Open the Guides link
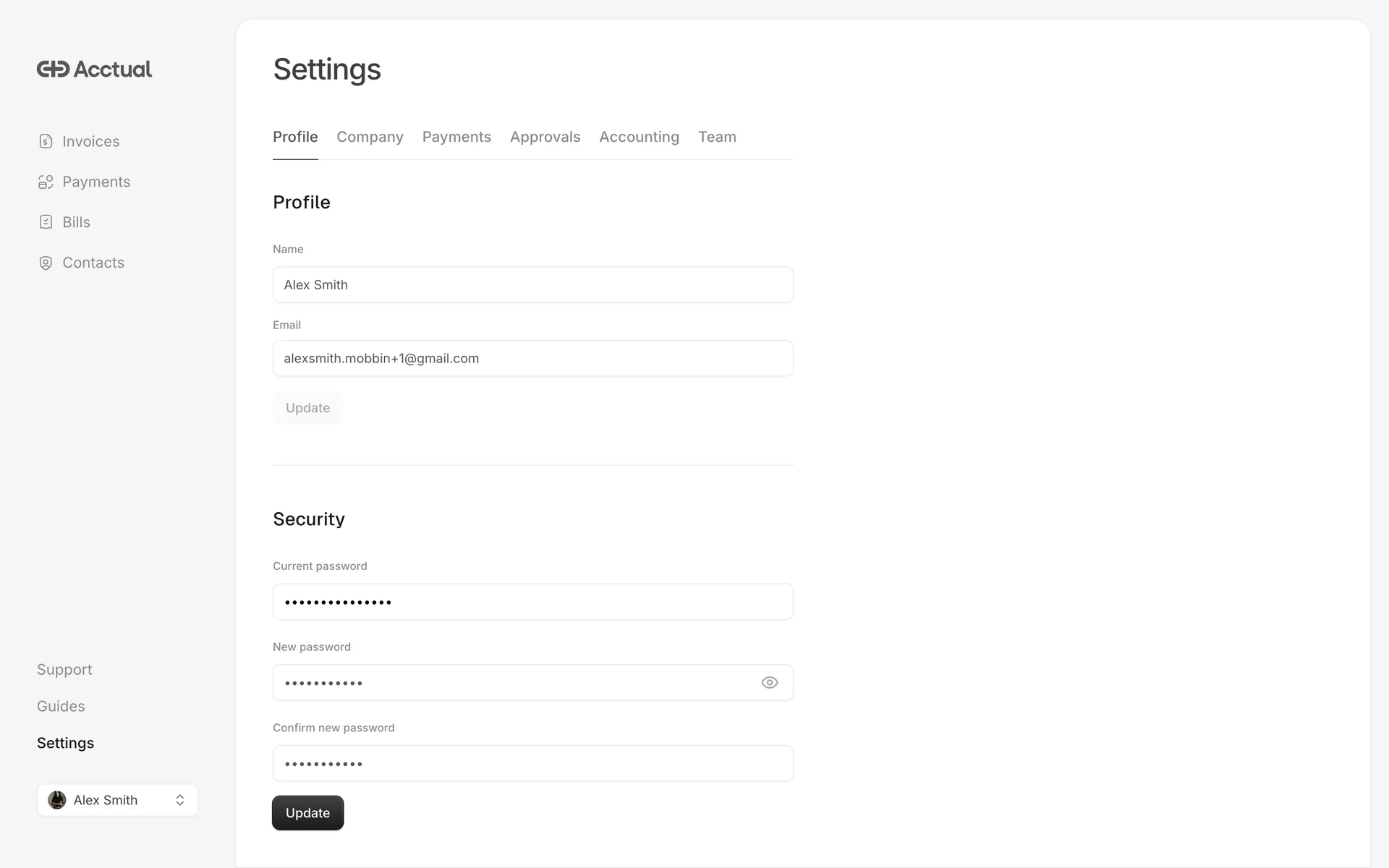Image resolution: width=1389 pixels, height=868 pixels. pyautogui.click(x=61, y=707)
